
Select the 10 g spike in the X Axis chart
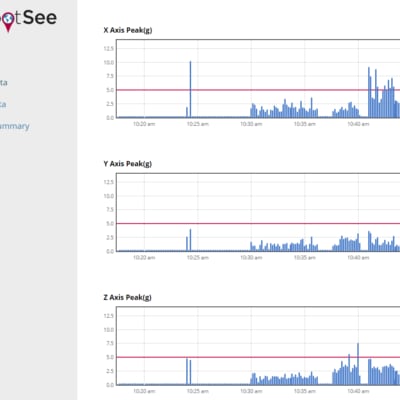tap(190, 89)
